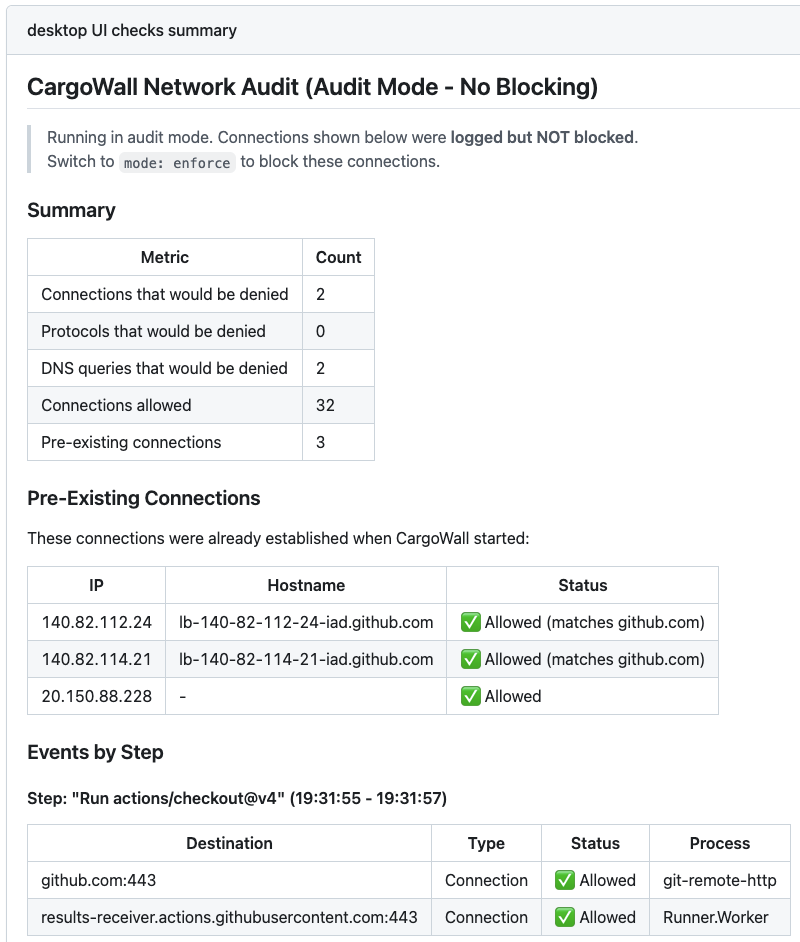Image resolution: width=800 pixels, height=942 pixels.
Task: Click the "mode: enforce" code snippet
Action: click(x=177, y=162)
